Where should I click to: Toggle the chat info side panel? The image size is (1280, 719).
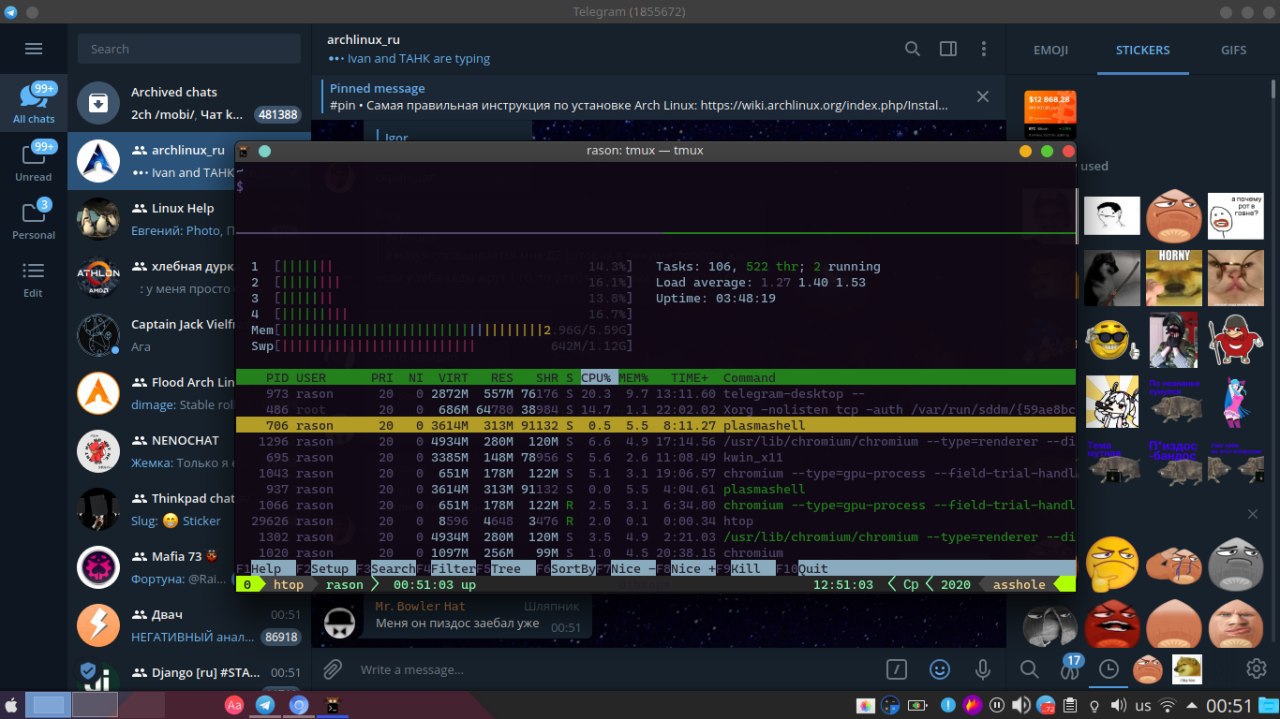click(948, 49)
